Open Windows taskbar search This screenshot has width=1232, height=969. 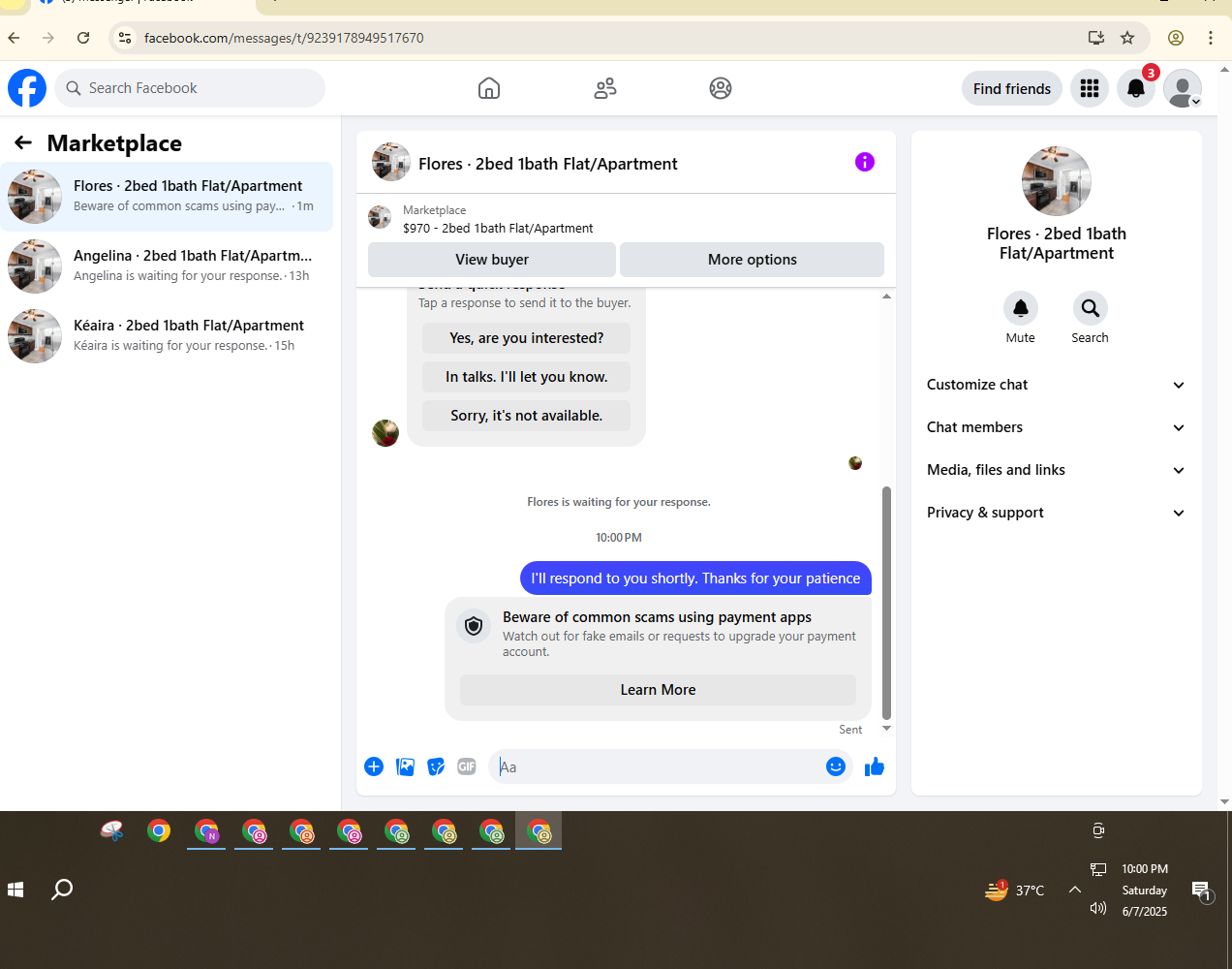click(x=62, y=890)
